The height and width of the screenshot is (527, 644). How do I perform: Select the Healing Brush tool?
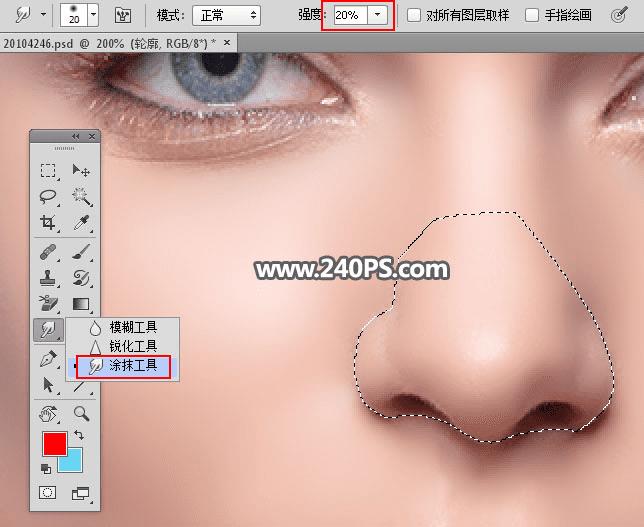48,251
